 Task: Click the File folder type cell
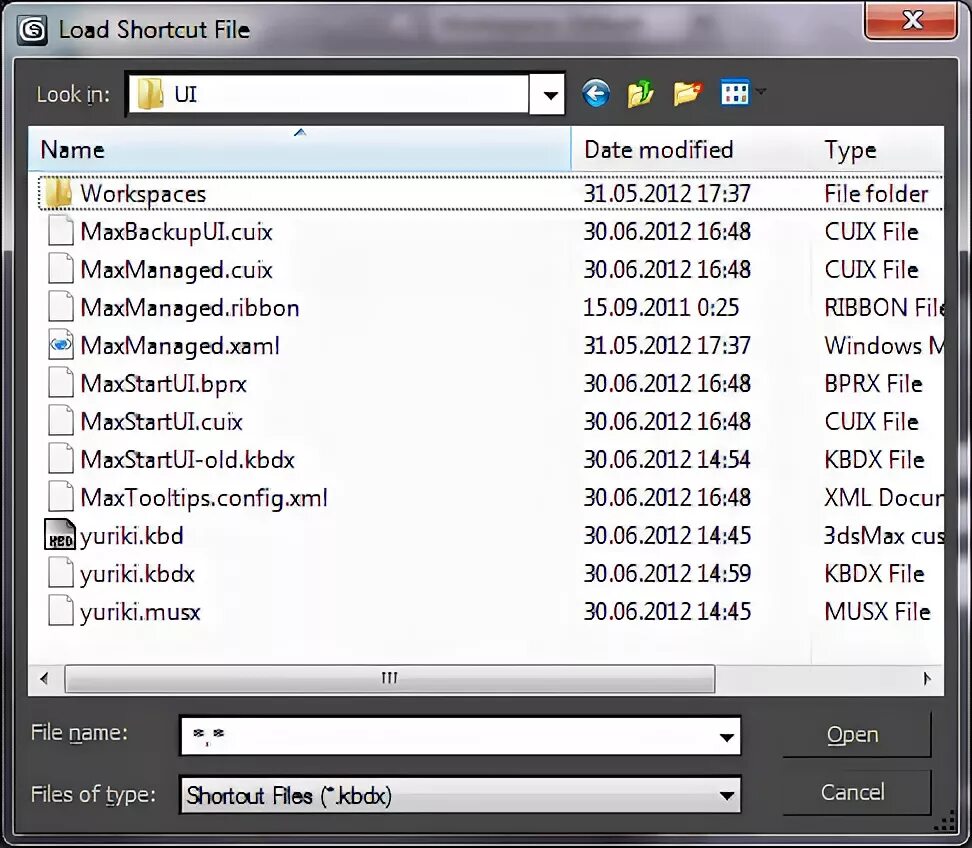click(x=876, y=193)
